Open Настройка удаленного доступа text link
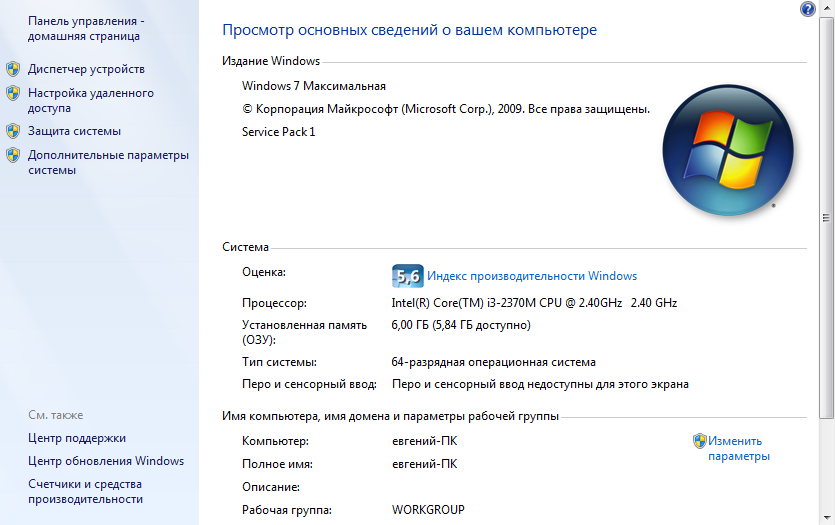 [x=90, y=100]
